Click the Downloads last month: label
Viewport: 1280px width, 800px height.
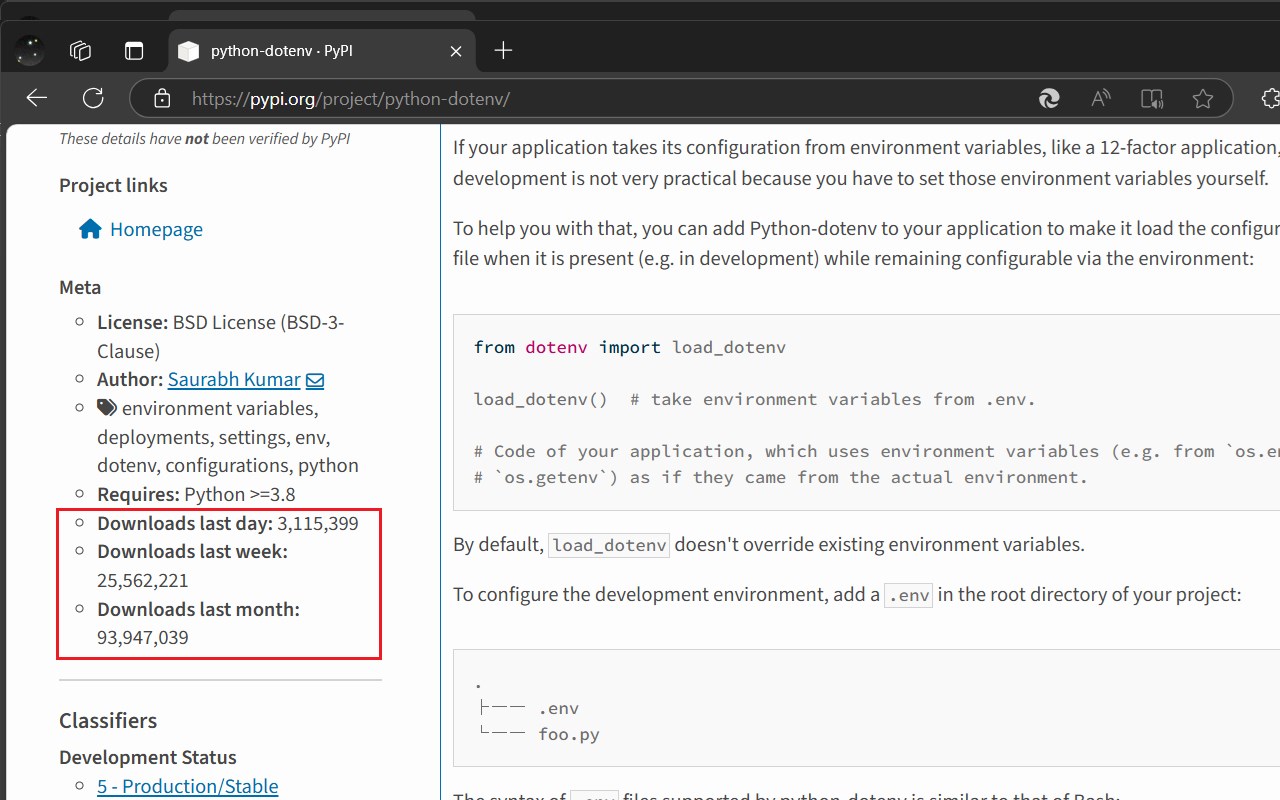pyautogui.click(x=198, y=609)
